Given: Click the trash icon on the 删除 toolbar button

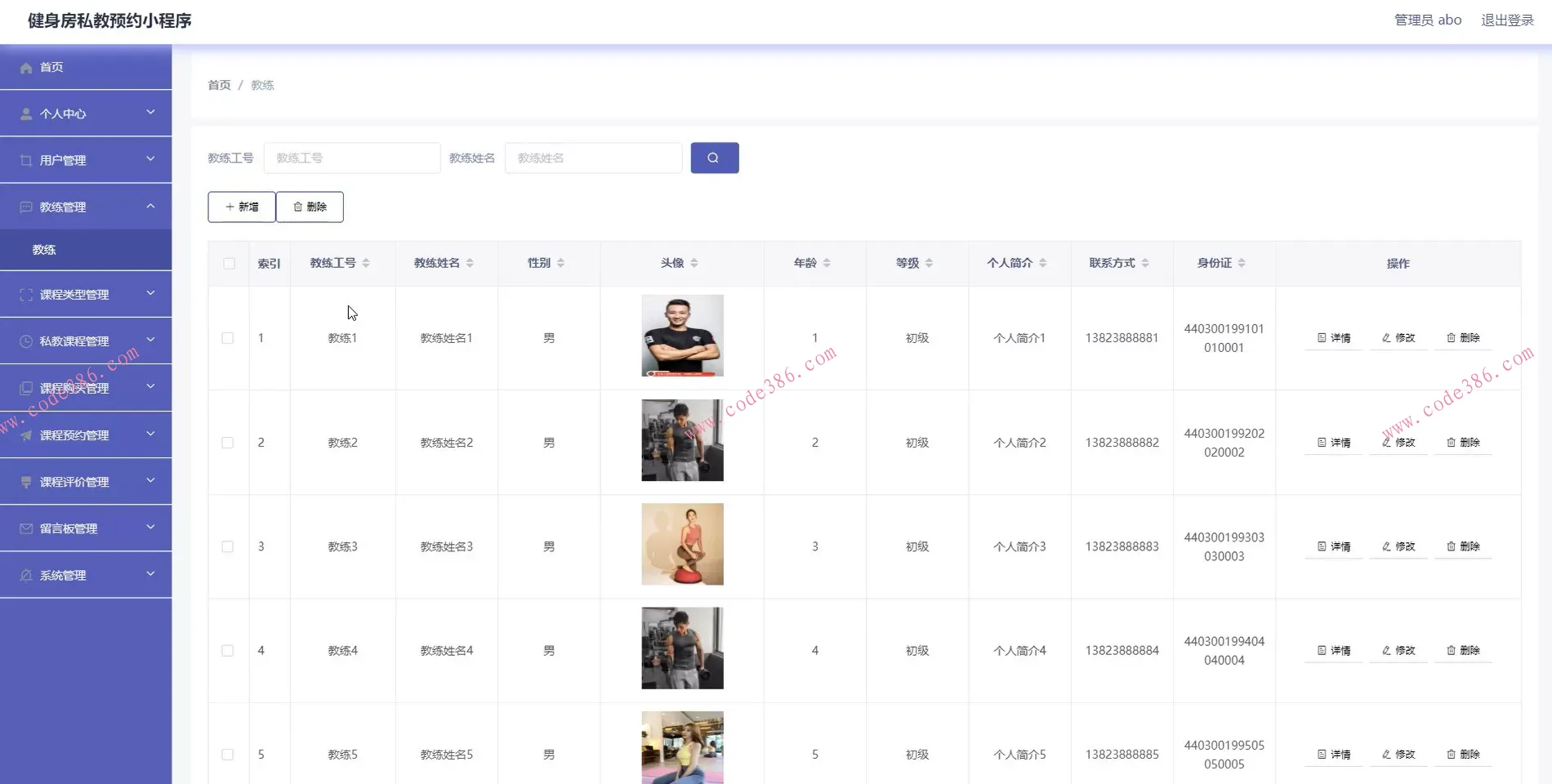Looking at the screenshot, I should 298,207.
